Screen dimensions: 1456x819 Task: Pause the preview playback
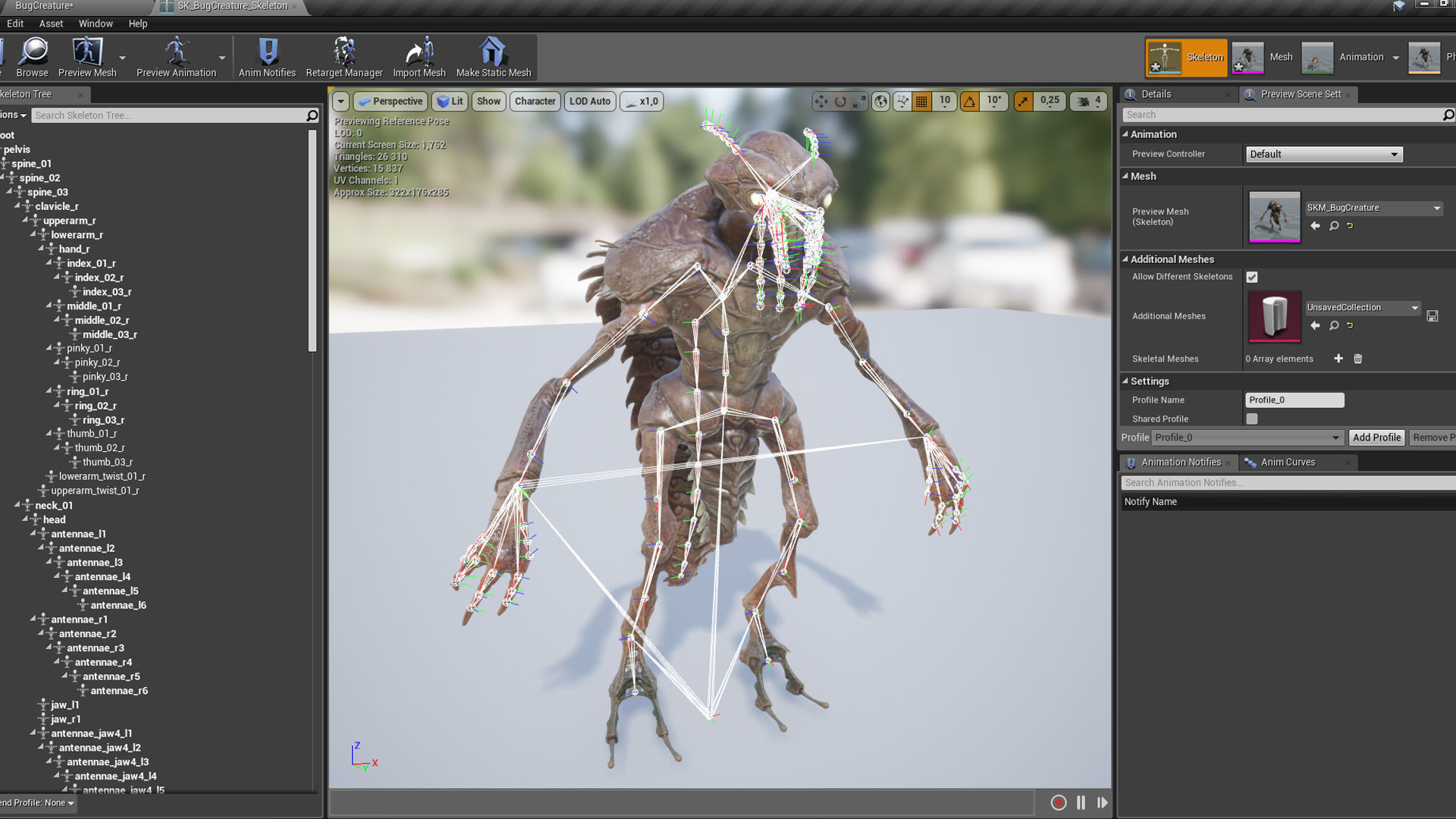tap(1081, 802)
